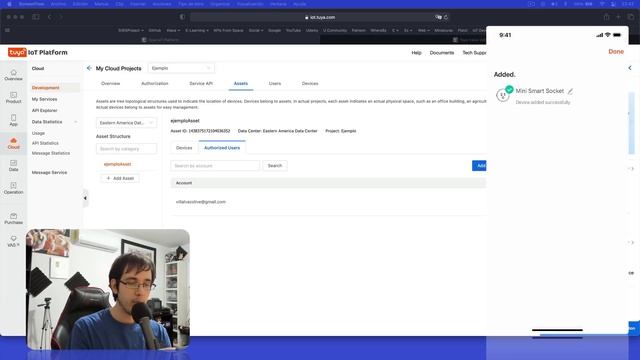Screen dimensions: 640x360
Task: Open Development in the Cloud menu
Action: [x=46, y=88]
